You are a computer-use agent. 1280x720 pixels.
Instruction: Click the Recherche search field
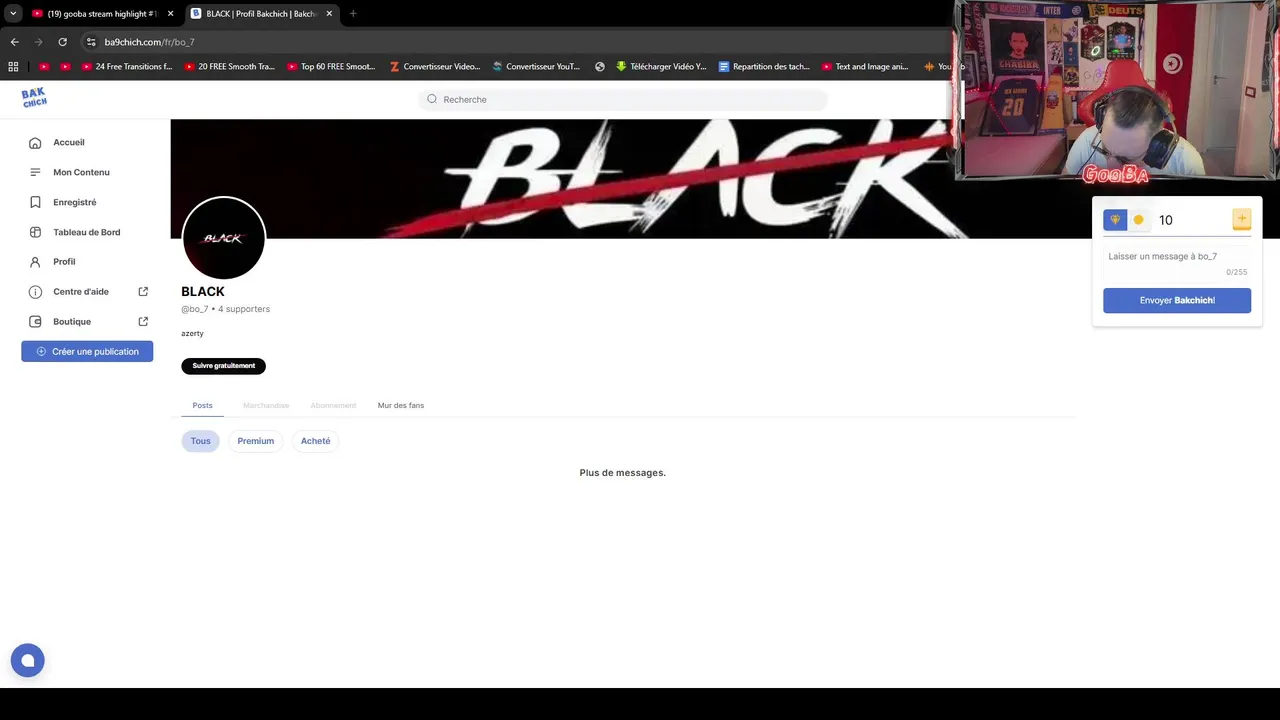coord(622,99)
